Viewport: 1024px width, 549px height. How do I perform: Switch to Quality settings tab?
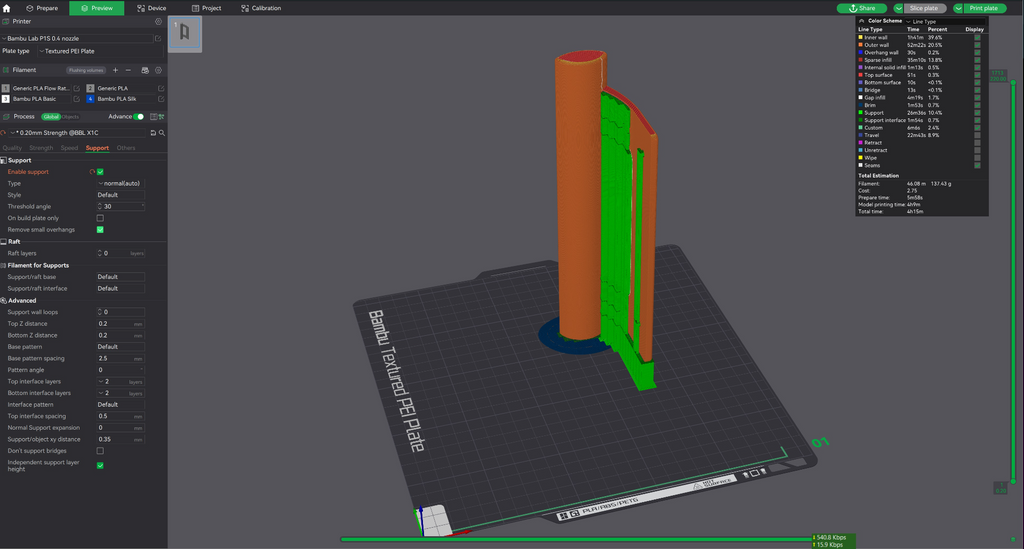click(x=12, y=148)
